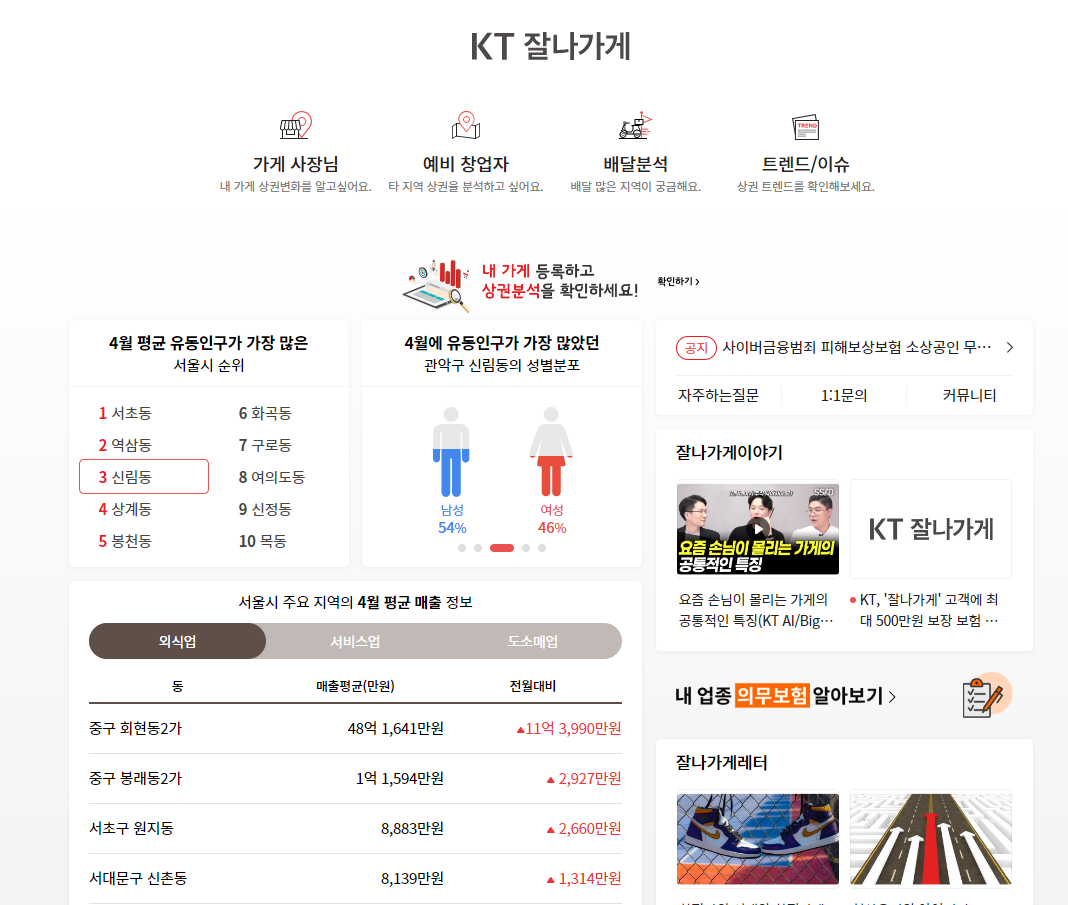The height and width of the screenshot is (905, 1068).
Task: Open the 요즘 손님이 몰리는 가게의 caption
Action: point(755,610)
